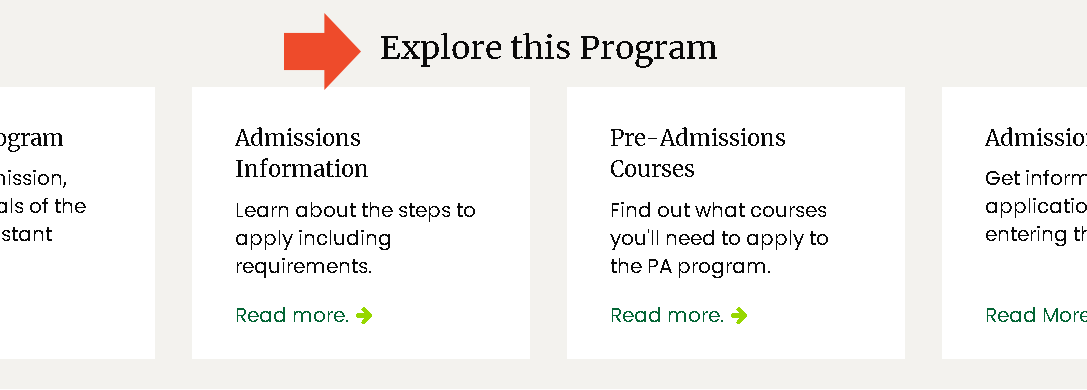Click the 'stant' text on left card

click(26, 234)
